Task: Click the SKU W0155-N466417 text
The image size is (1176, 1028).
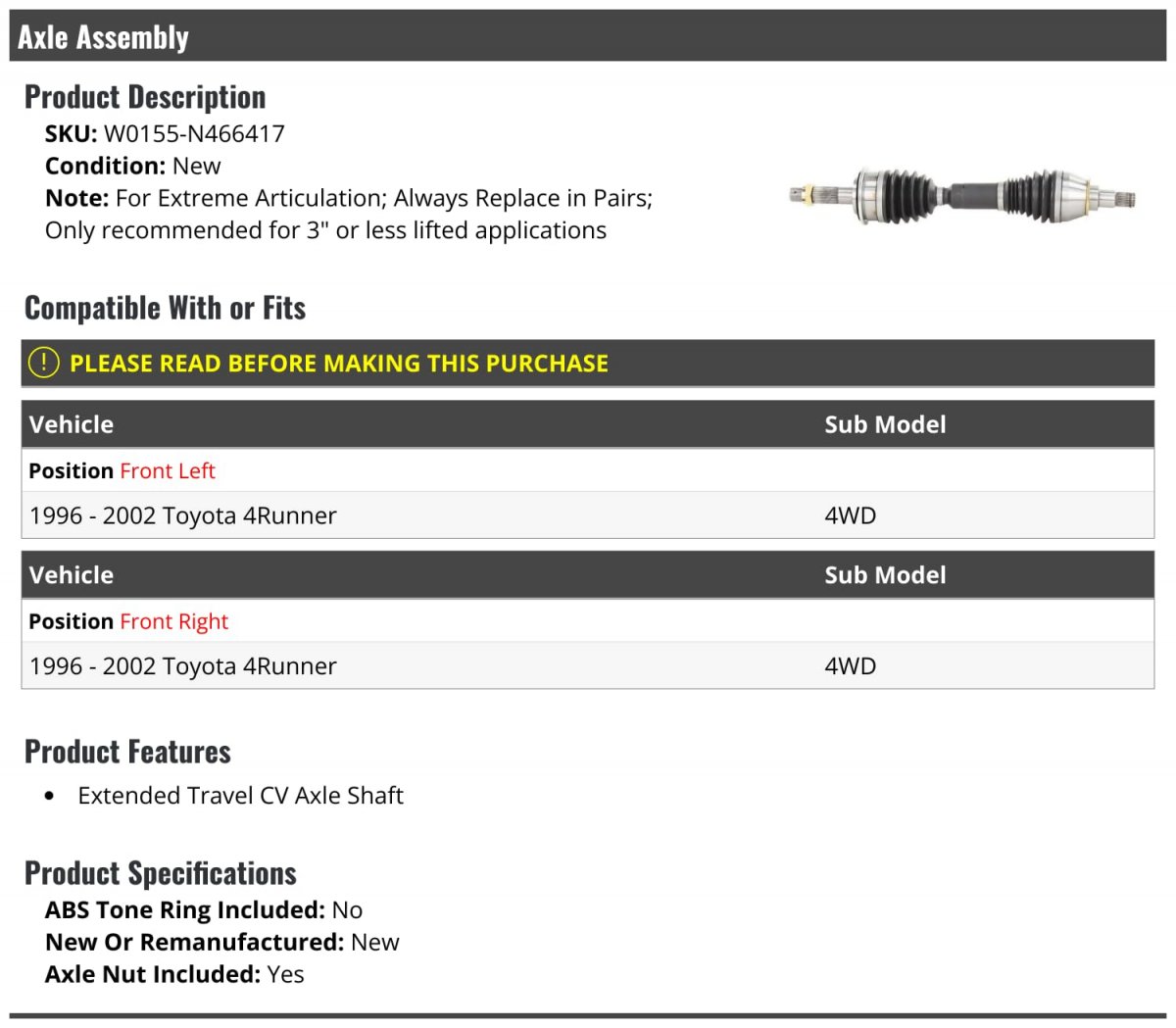Action: coord(165,134)
